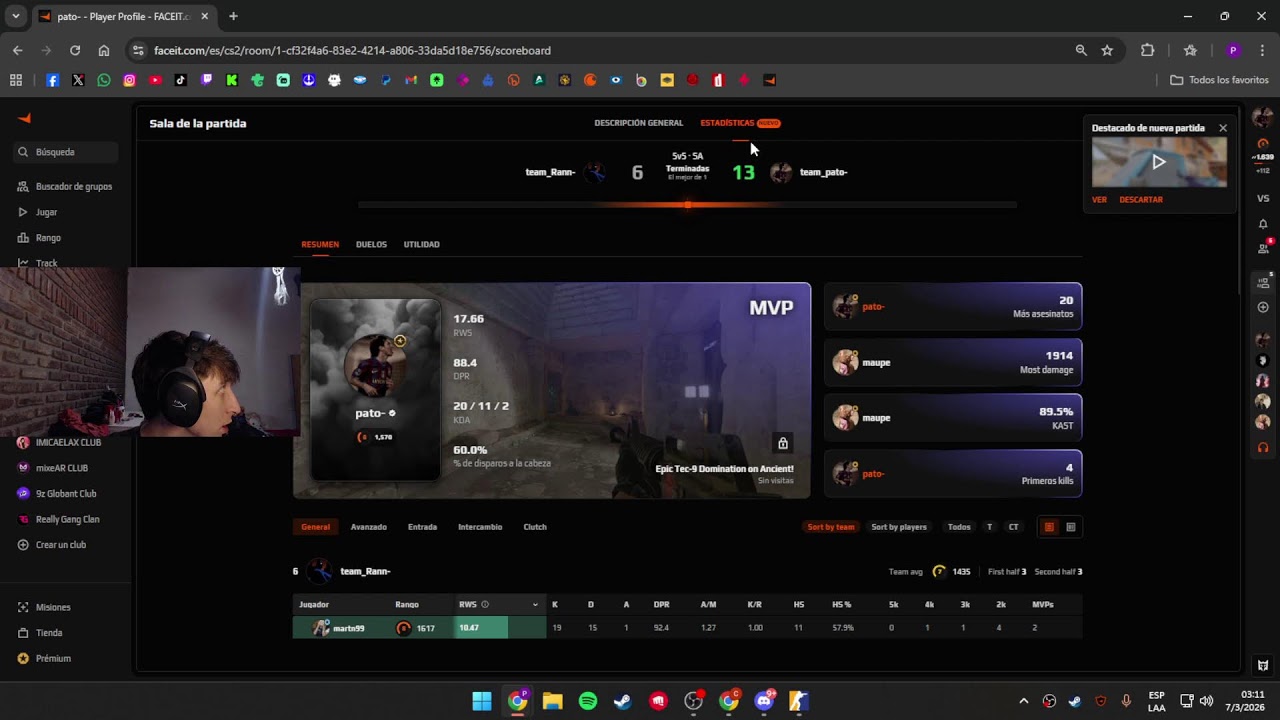Reload the page
This screenshot has width=1280, height=720.
pyautogui.click(x=75, y=50)
